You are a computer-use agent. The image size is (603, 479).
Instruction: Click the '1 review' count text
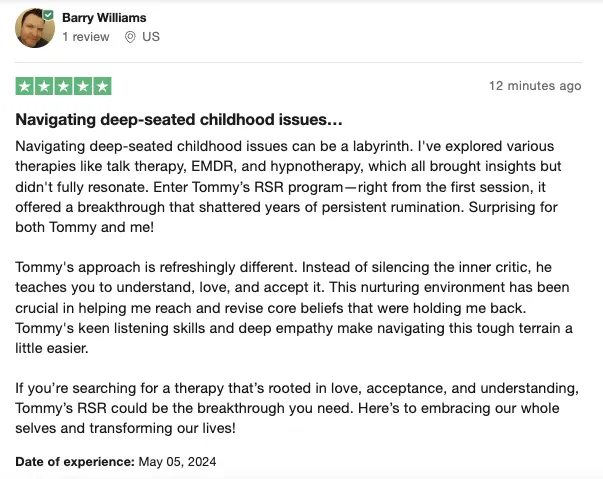click(86, 37)
